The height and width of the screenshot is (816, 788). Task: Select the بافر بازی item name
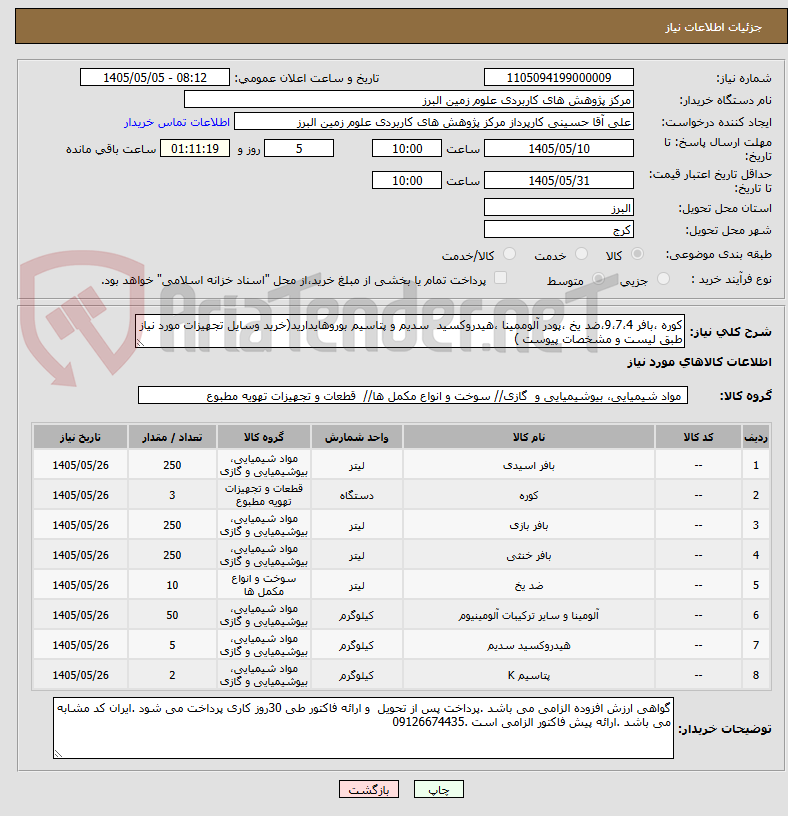pos(529,526)
